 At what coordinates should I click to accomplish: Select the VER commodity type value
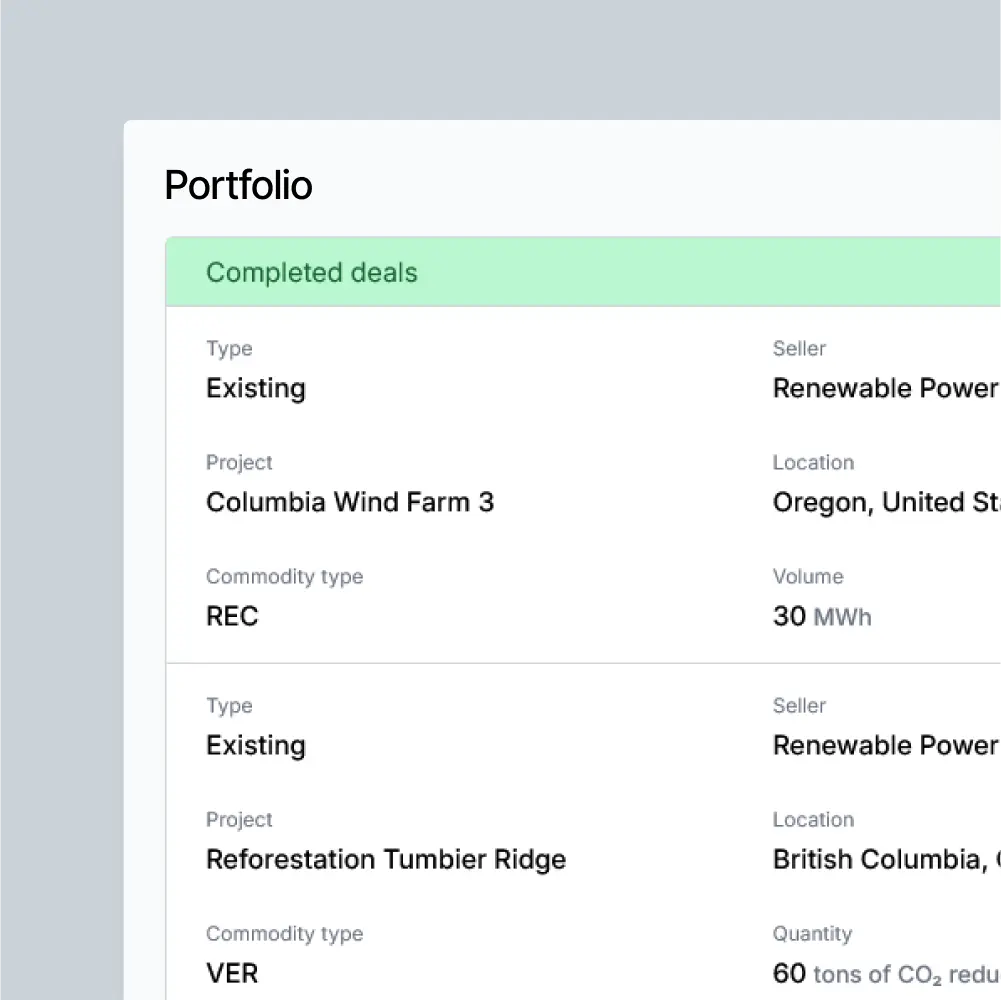(x=232, y=973)
